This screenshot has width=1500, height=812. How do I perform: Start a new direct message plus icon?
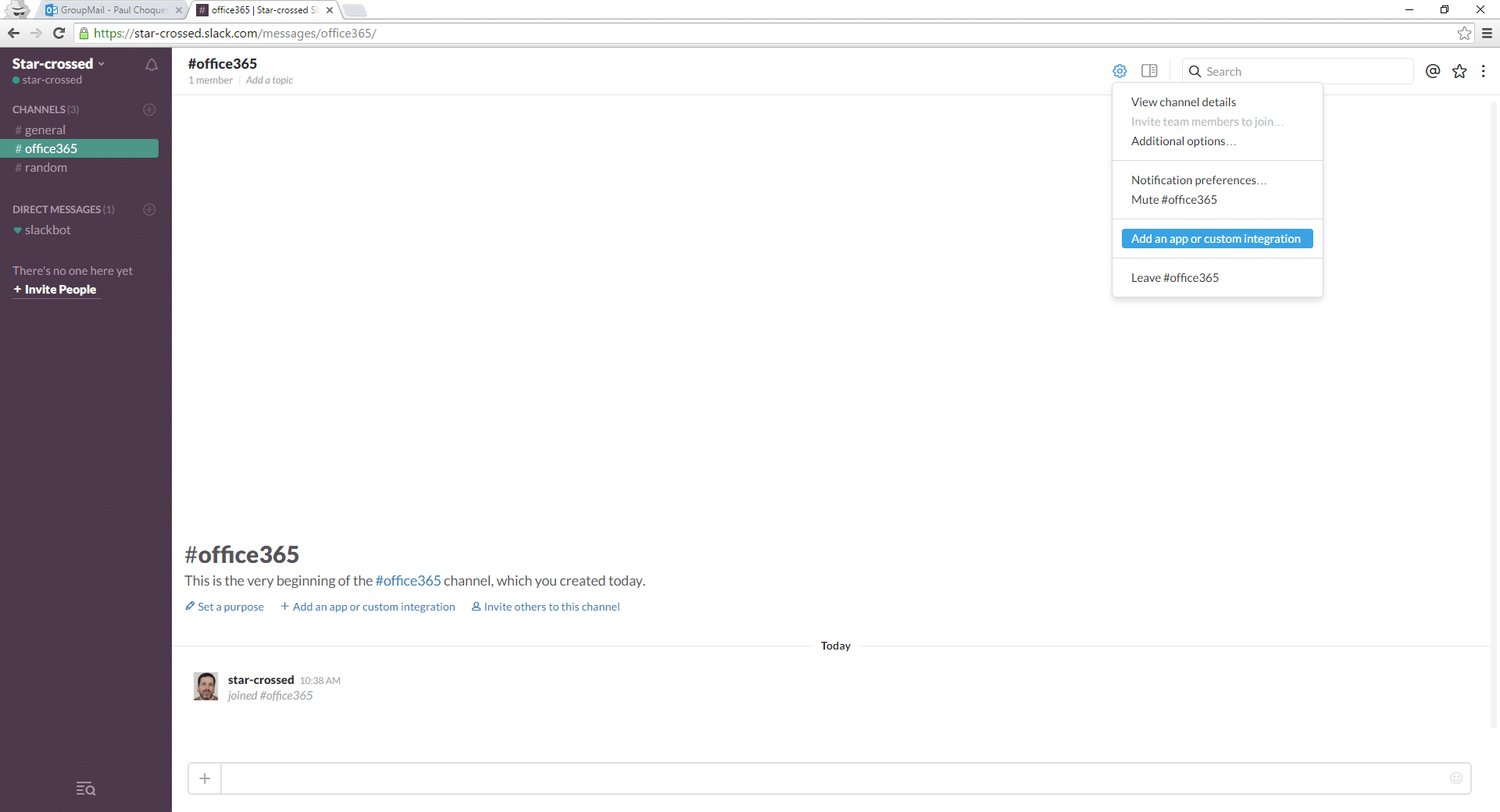point(149,209)
